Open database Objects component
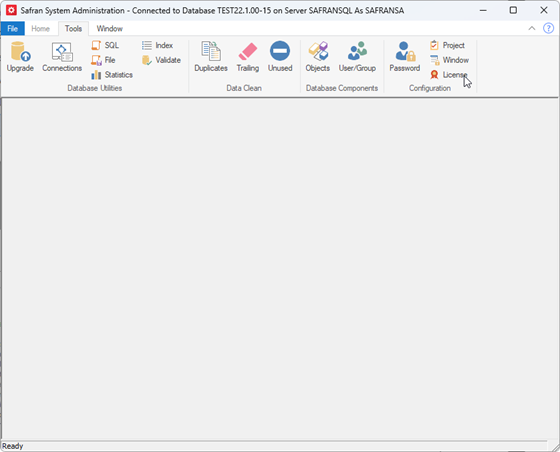The width and height of the screenshot is (560, 452). coord(318,57)
